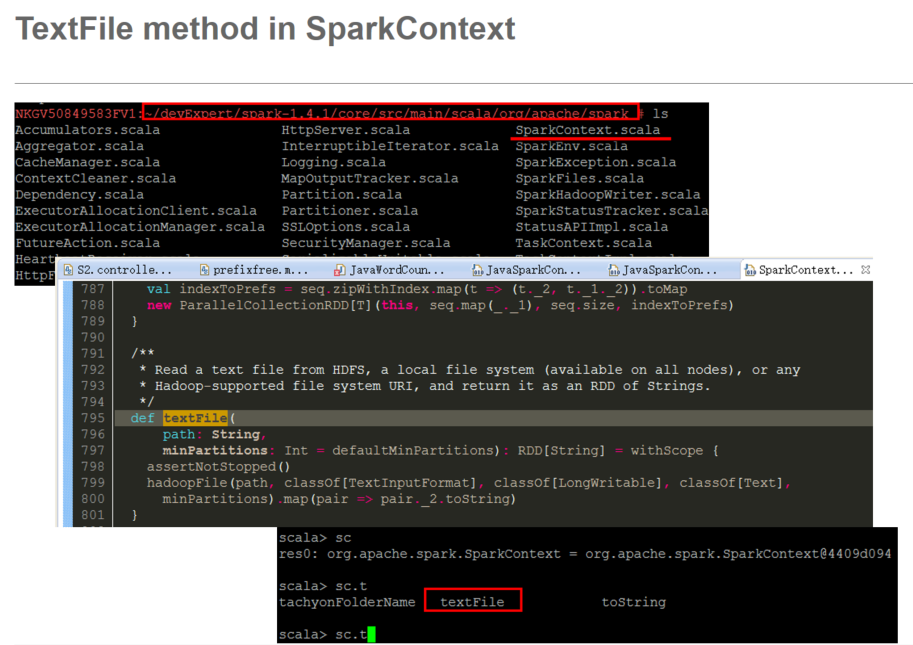
Task: Click textFile completion in the Scala shell
Action: click(x=472, y=602)
